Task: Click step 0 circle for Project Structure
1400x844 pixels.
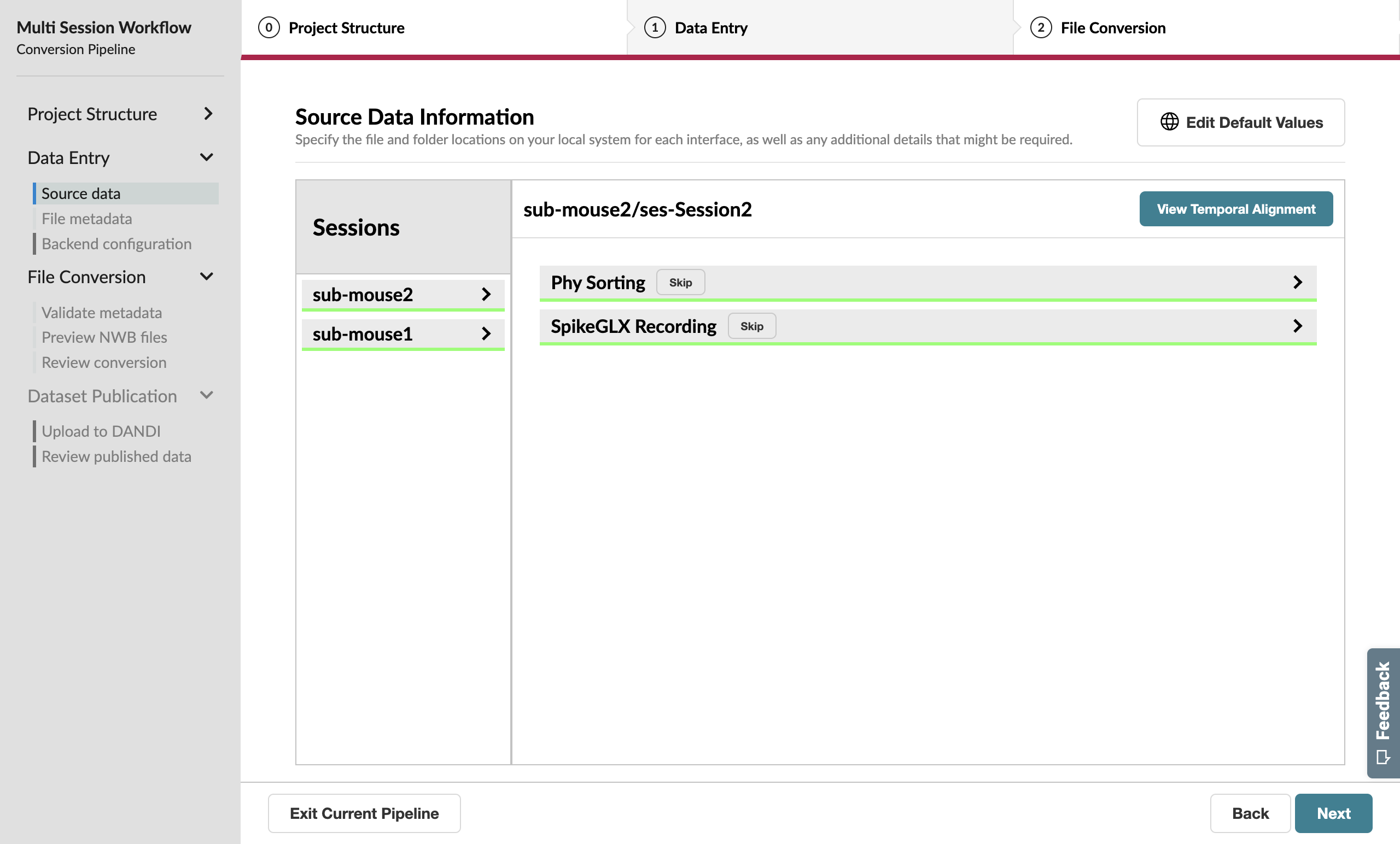Action: [269, 27]
